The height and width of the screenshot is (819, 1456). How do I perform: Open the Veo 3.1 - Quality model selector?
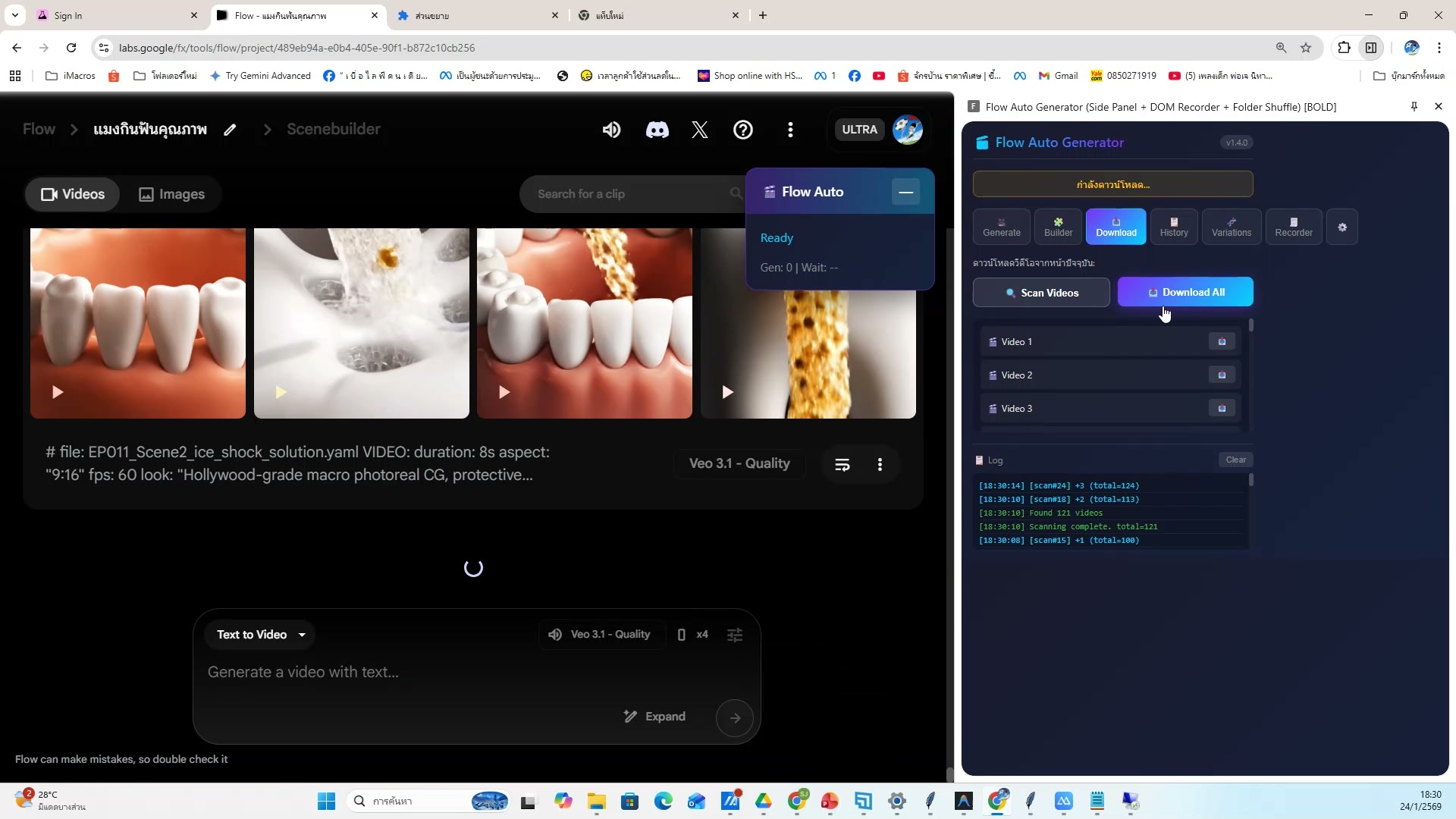[600, 635]
